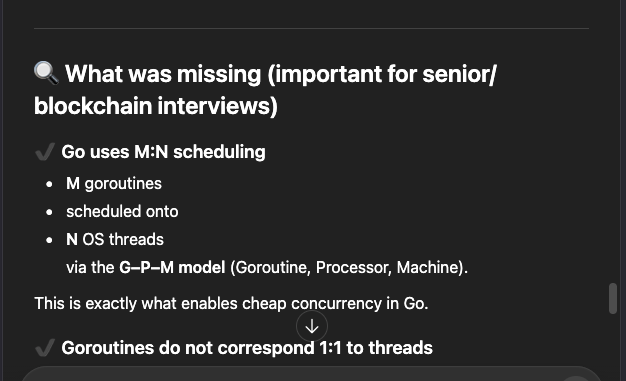Click the Go uses M:N scheduling subheading
The height and width of the screenshot is (381, 626).
[x=163, y=152]
